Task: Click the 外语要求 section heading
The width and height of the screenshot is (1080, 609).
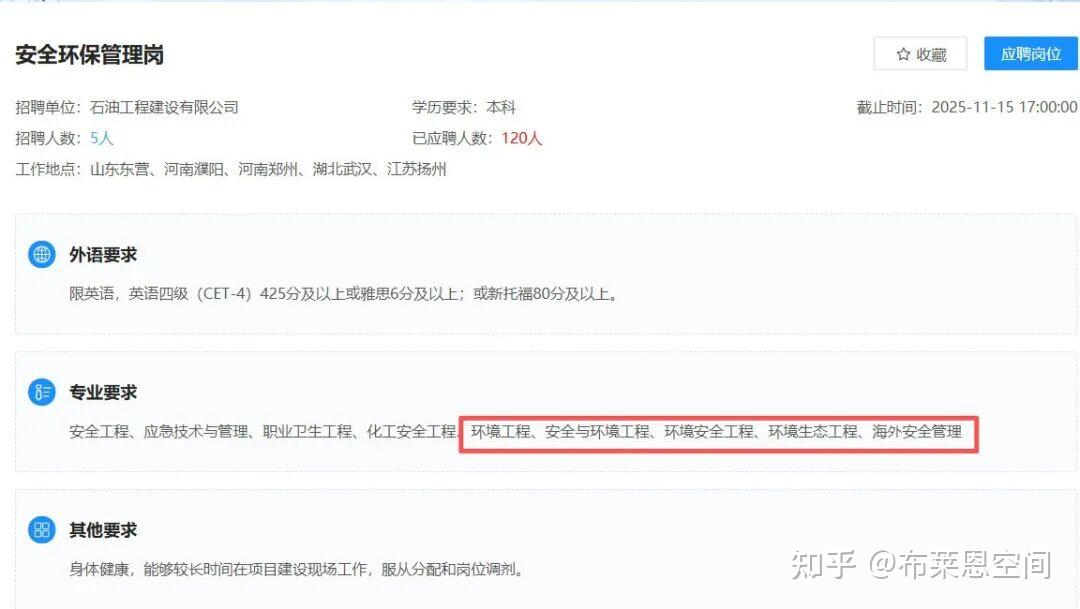Action: [103, 255]
